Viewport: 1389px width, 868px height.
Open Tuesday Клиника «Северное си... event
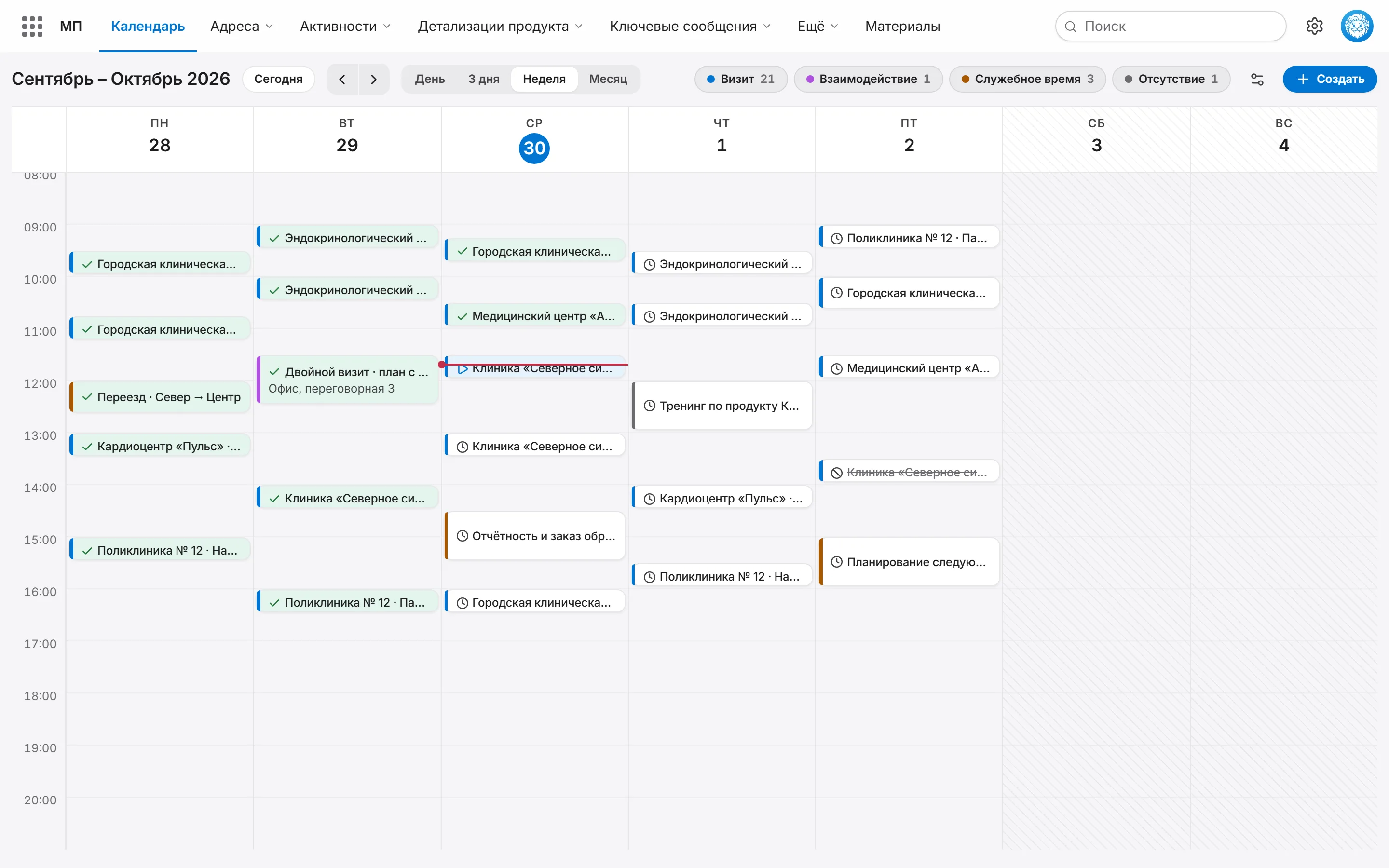347,498
